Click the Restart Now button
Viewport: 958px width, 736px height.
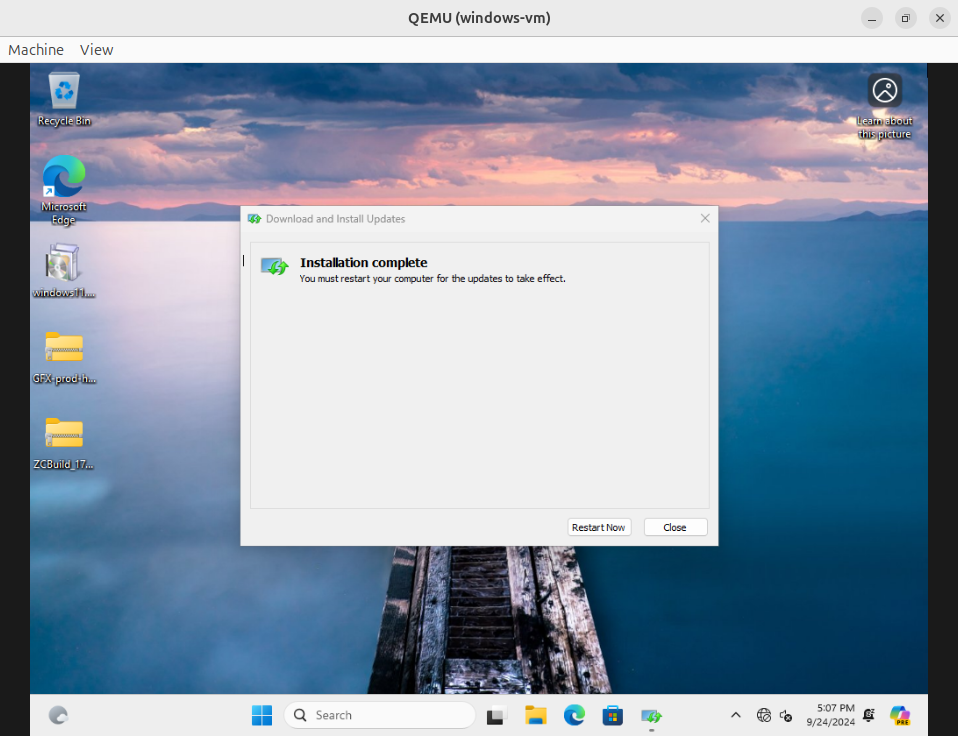point(598,527)
